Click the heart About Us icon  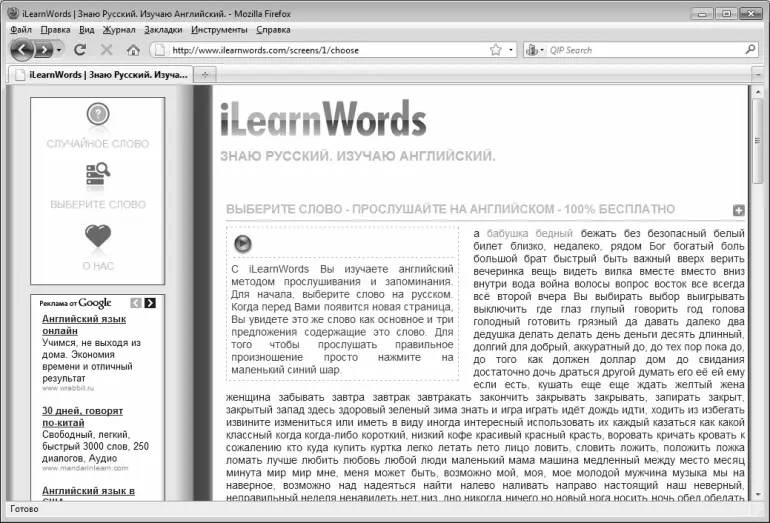click(x=98, y=236)
